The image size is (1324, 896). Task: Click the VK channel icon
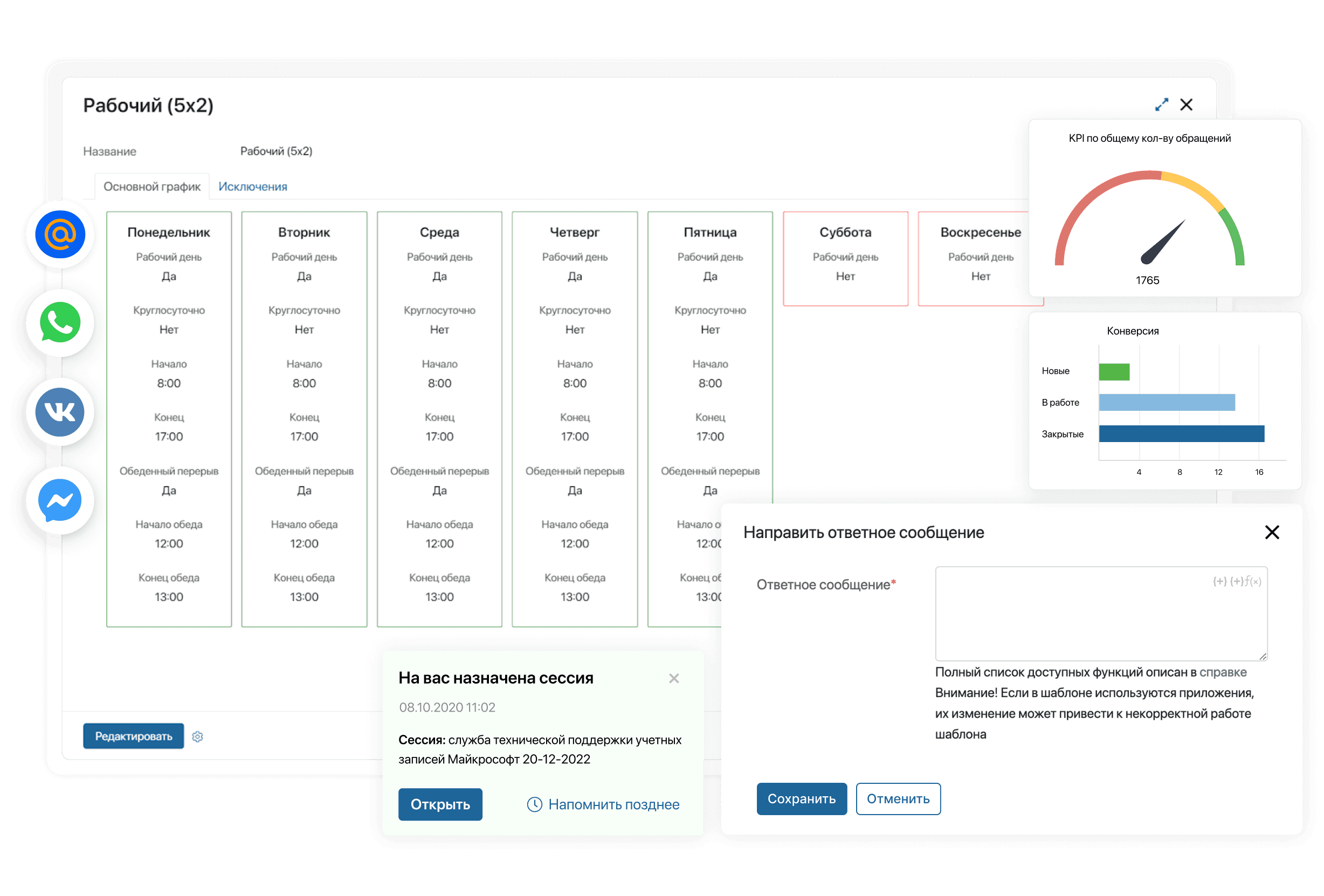[60, 411]
